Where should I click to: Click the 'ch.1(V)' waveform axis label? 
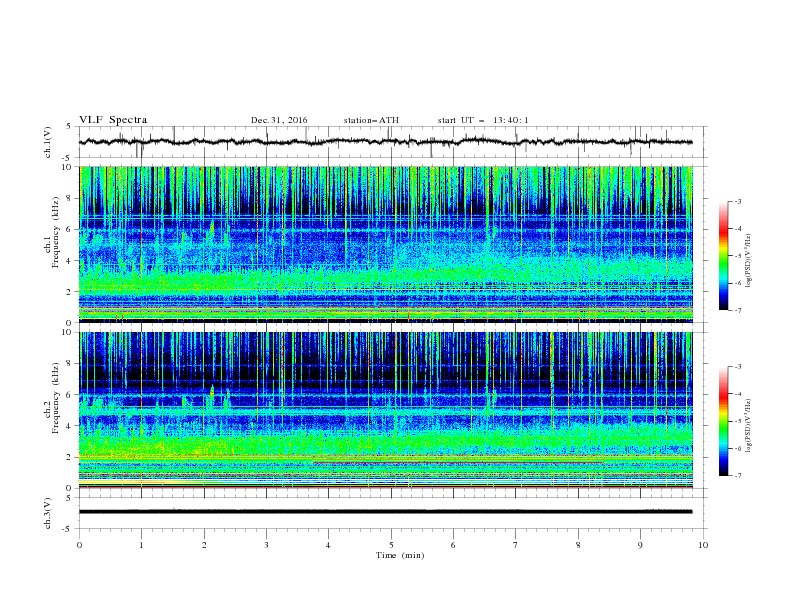[x=48, y=142]
